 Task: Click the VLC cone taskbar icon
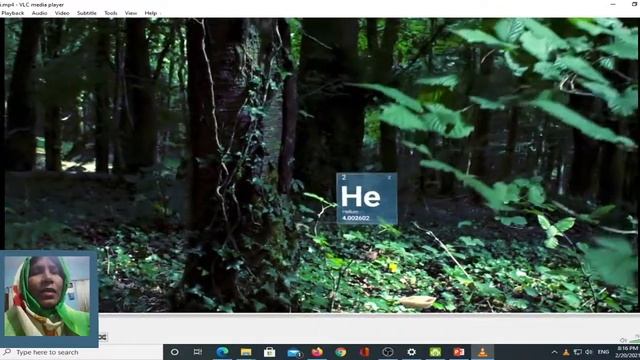point(483,352)
